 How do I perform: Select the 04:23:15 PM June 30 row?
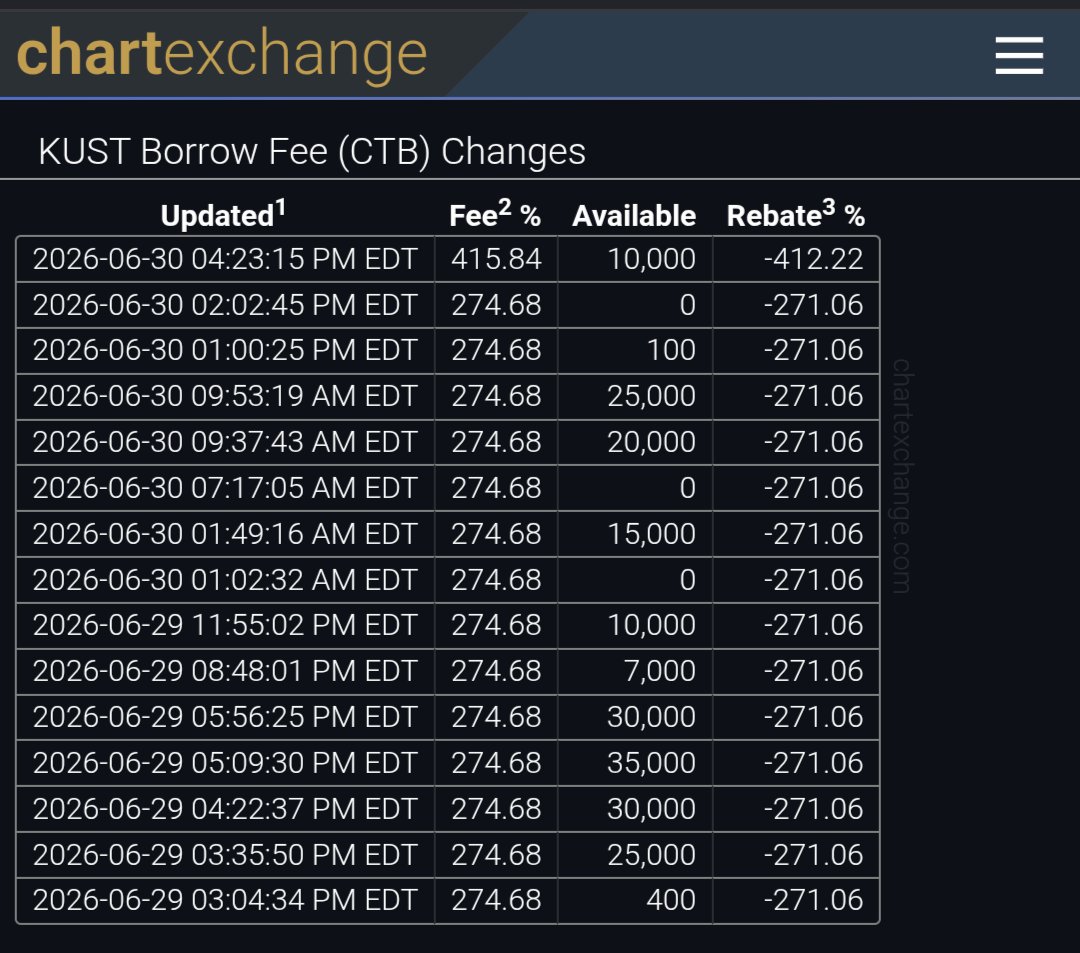[x=448, y=259]
